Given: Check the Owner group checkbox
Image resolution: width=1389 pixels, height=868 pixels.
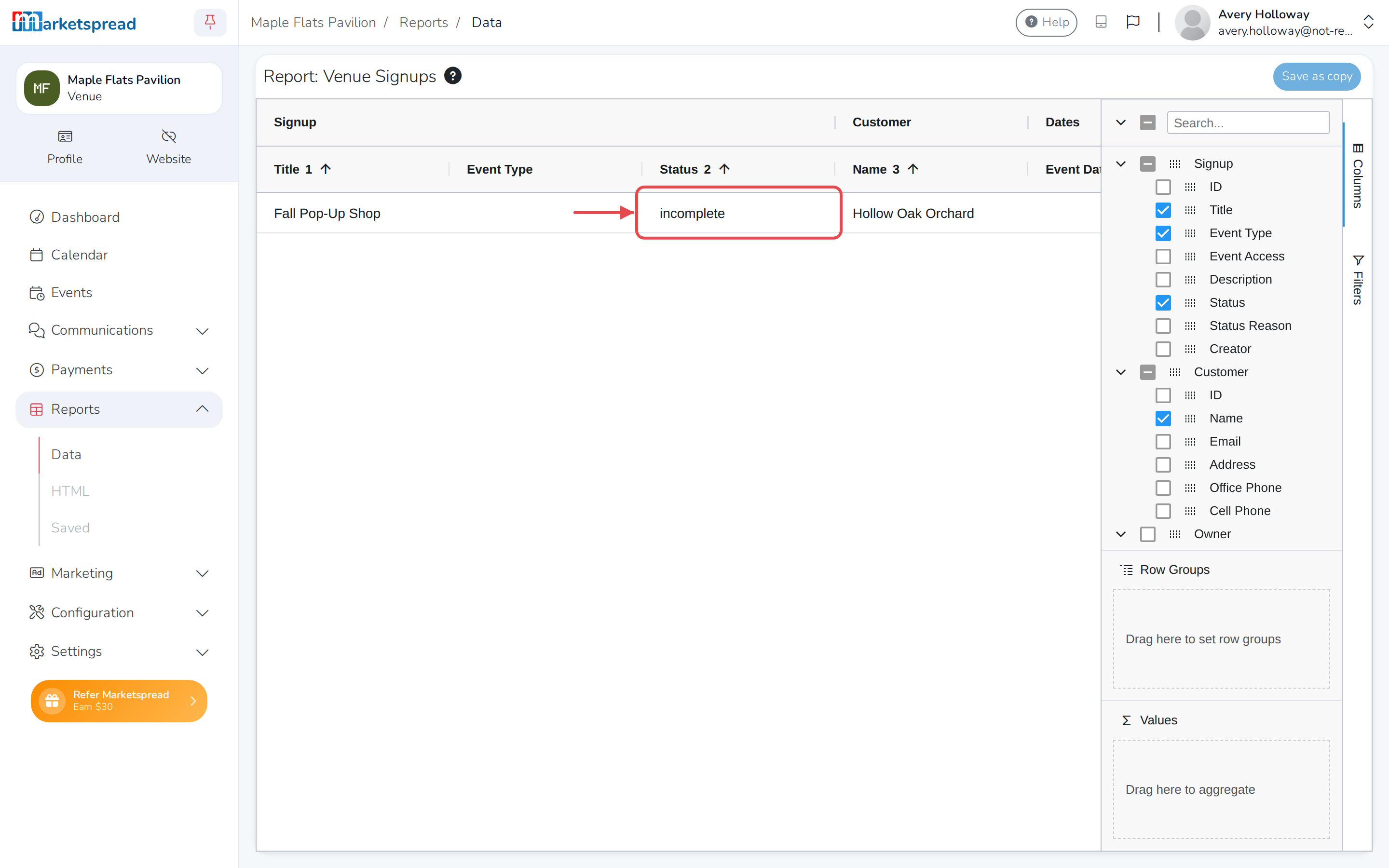Looking at the screenshot, I should pos(1147,534).
